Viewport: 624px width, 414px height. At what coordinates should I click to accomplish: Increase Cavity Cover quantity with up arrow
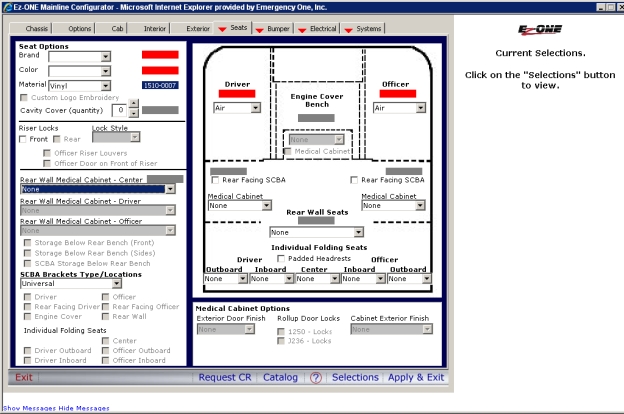pos(134,103)
